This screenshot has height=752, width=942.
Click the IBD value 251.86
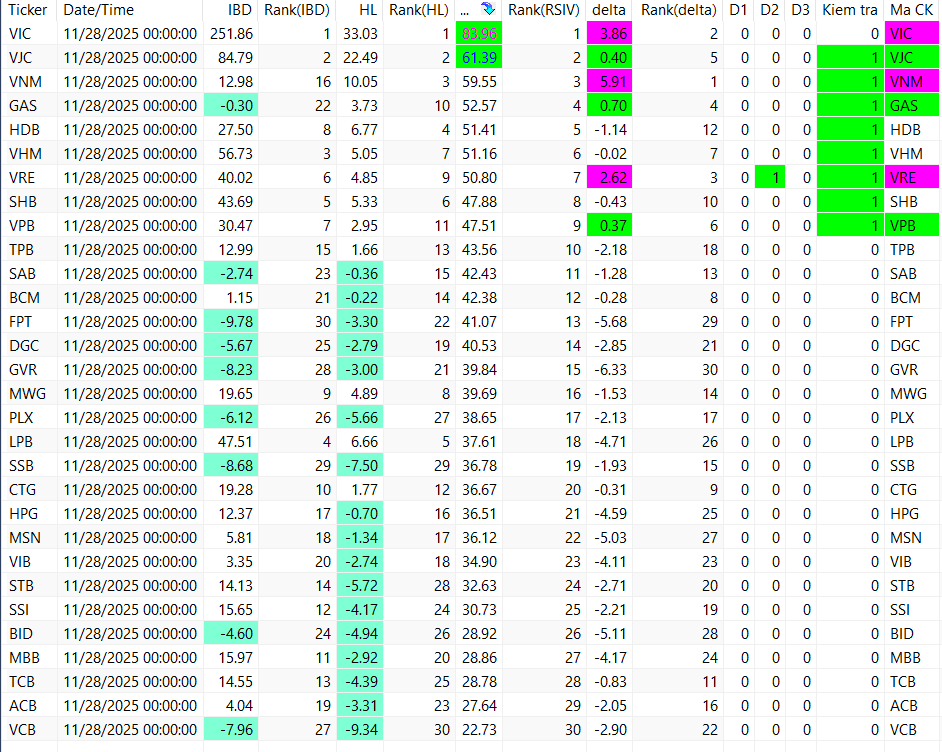(231, 34)
